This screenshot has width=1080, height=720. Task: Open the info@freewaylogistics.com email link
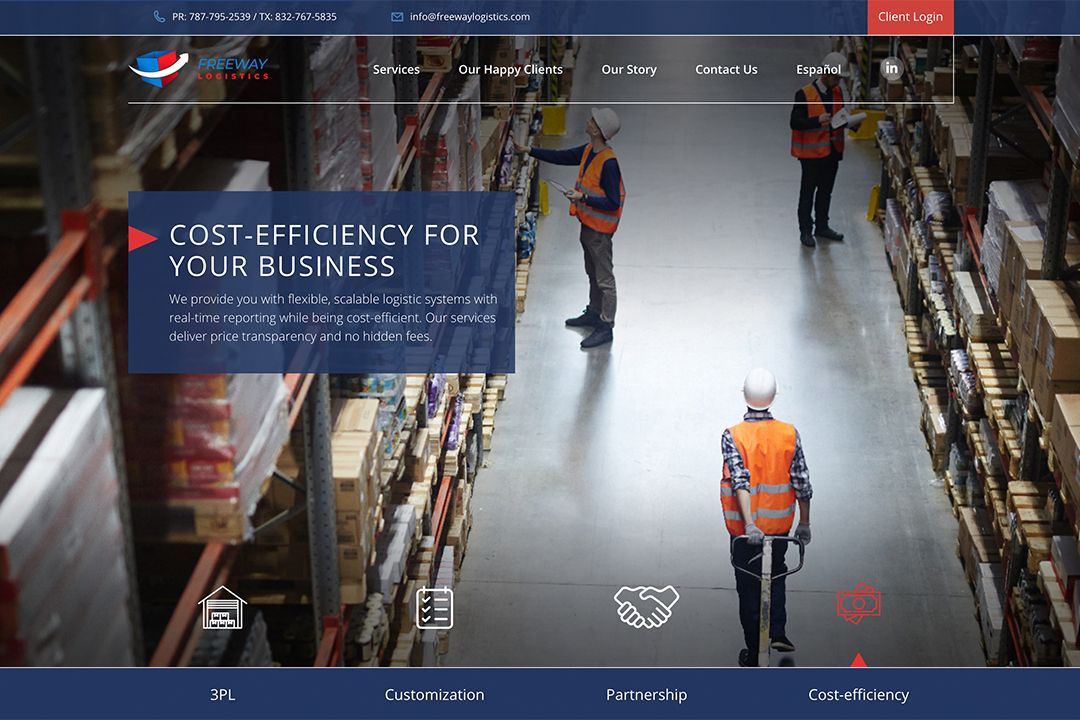coord(469,16)
